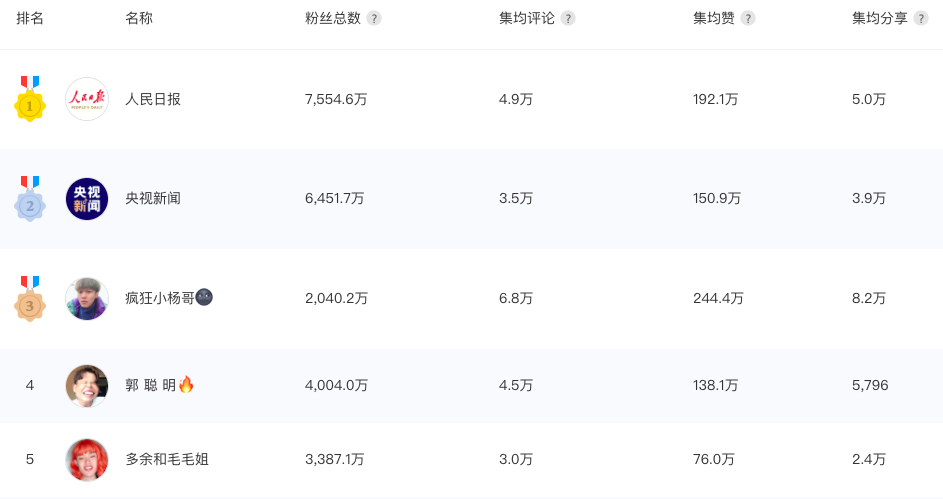Open the 人民日报 avatar
Viewport: 943px width, 499px height.
(87, 99)
